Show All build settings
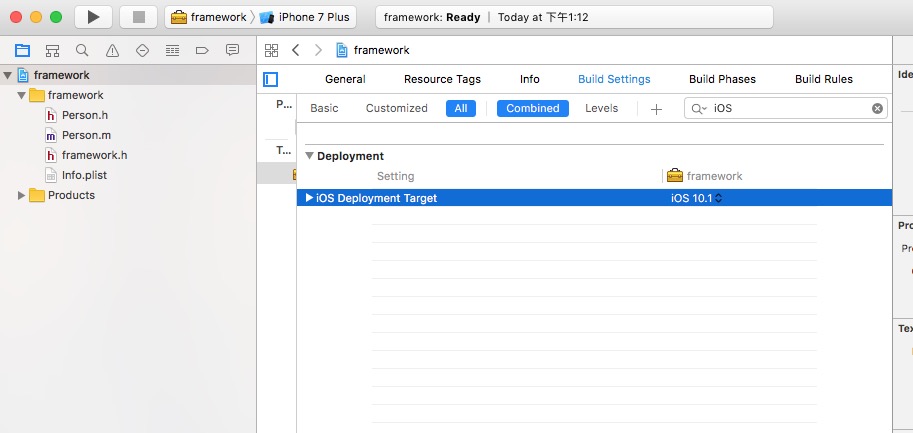Screen dimensions: 913x433 (x=461, y=108)
